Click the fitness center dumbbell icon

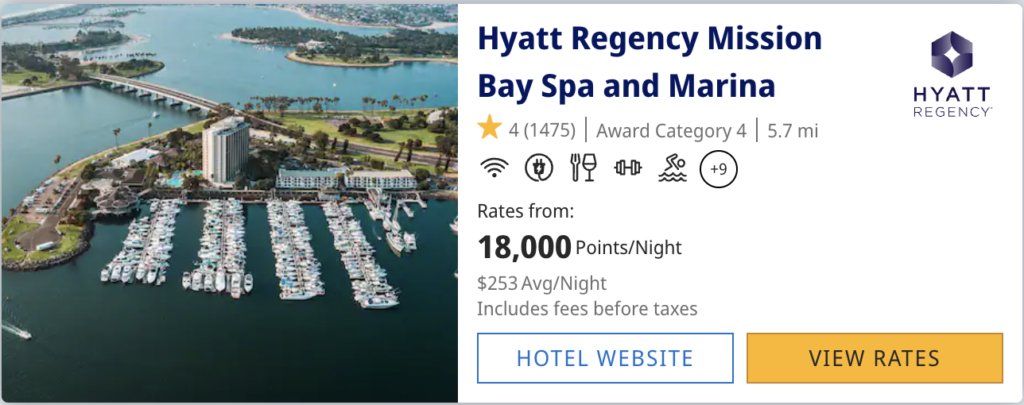coord(627,168)
